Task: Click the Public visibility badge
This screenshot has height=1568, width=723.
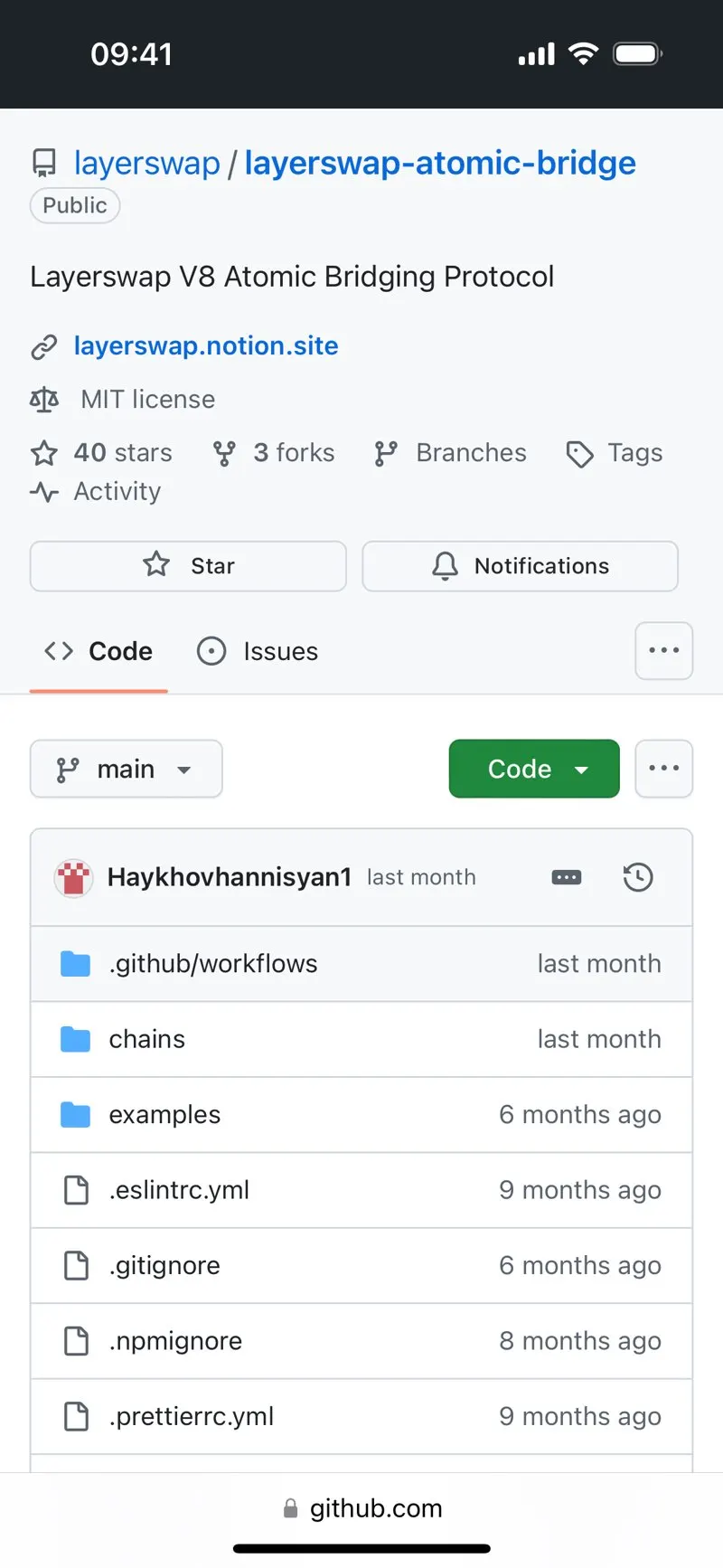Action: coord(75,205)
